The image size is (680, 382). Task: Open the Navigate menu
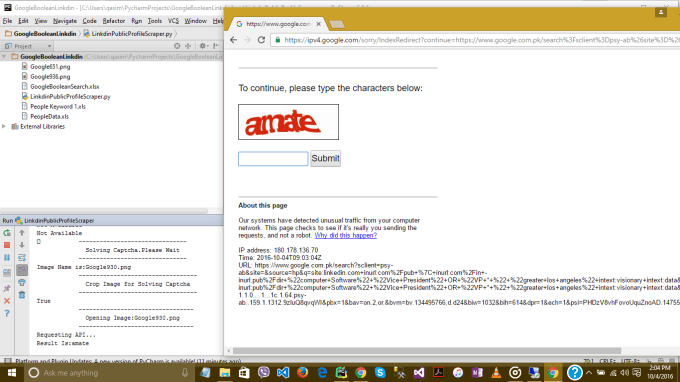65,21
